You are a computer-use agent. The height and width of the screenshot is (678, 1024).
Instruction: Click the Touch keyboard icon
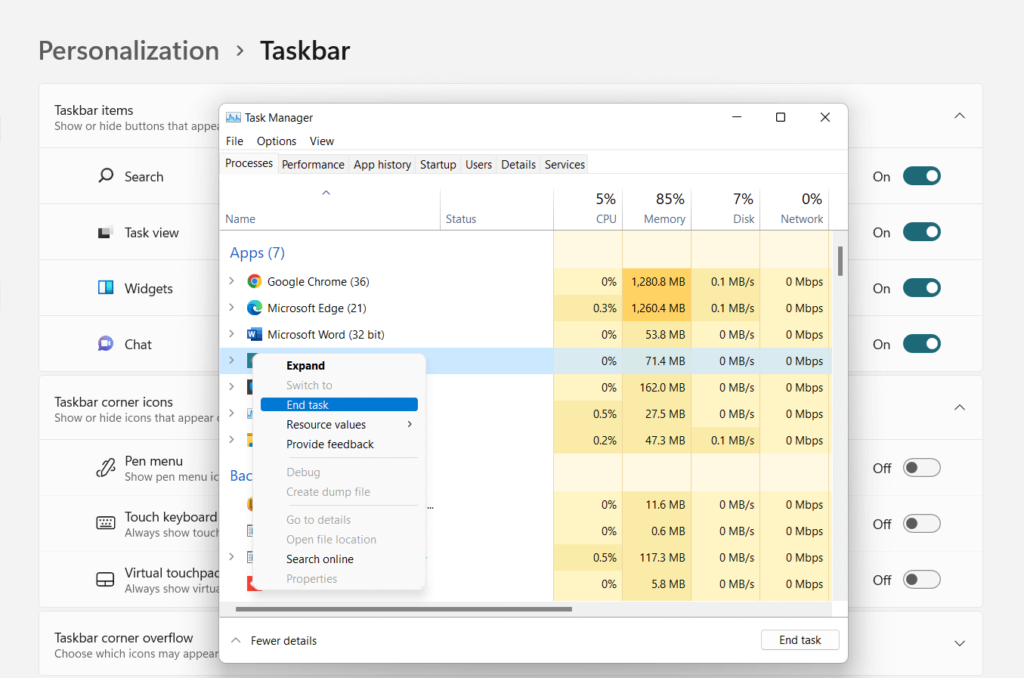tap(106, 523)
